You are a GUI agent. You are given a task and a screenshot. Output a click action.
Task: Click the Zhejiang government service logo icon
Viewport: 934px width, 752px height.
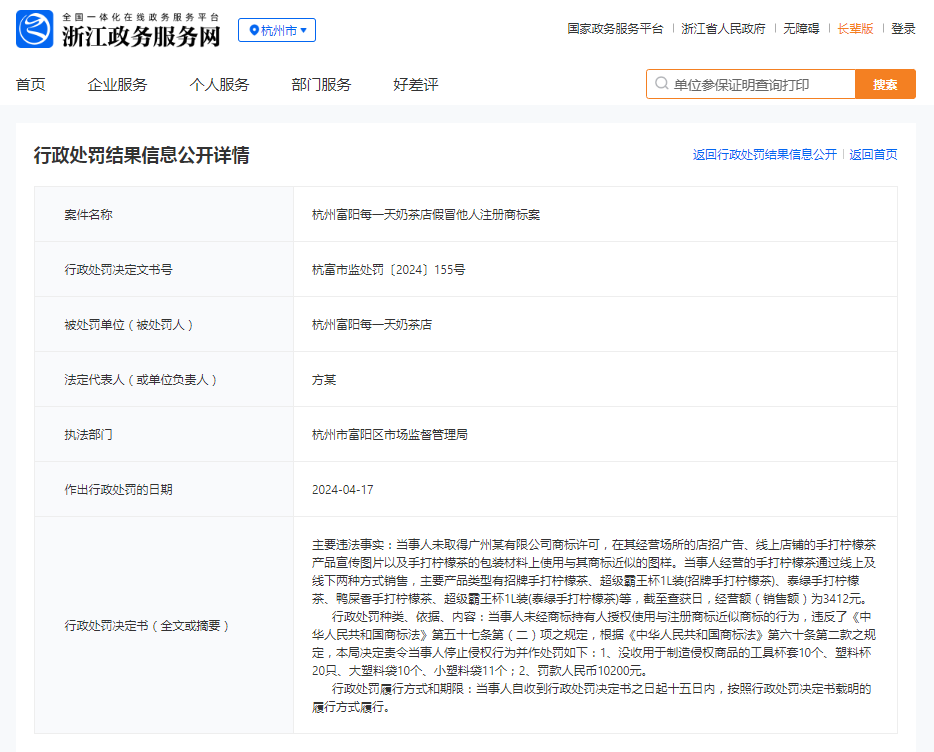35,30
